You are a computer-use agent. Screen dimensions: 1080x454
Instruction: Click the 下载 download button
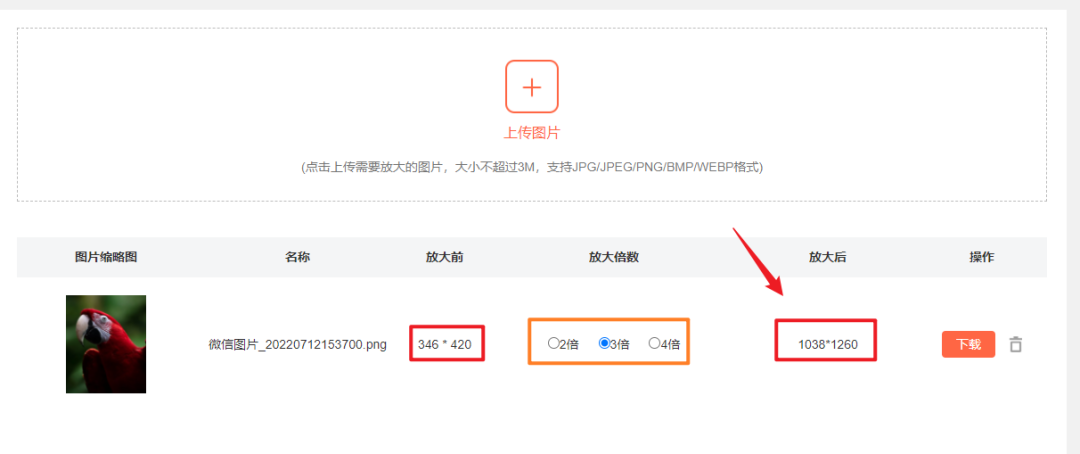tap(968, 344)
